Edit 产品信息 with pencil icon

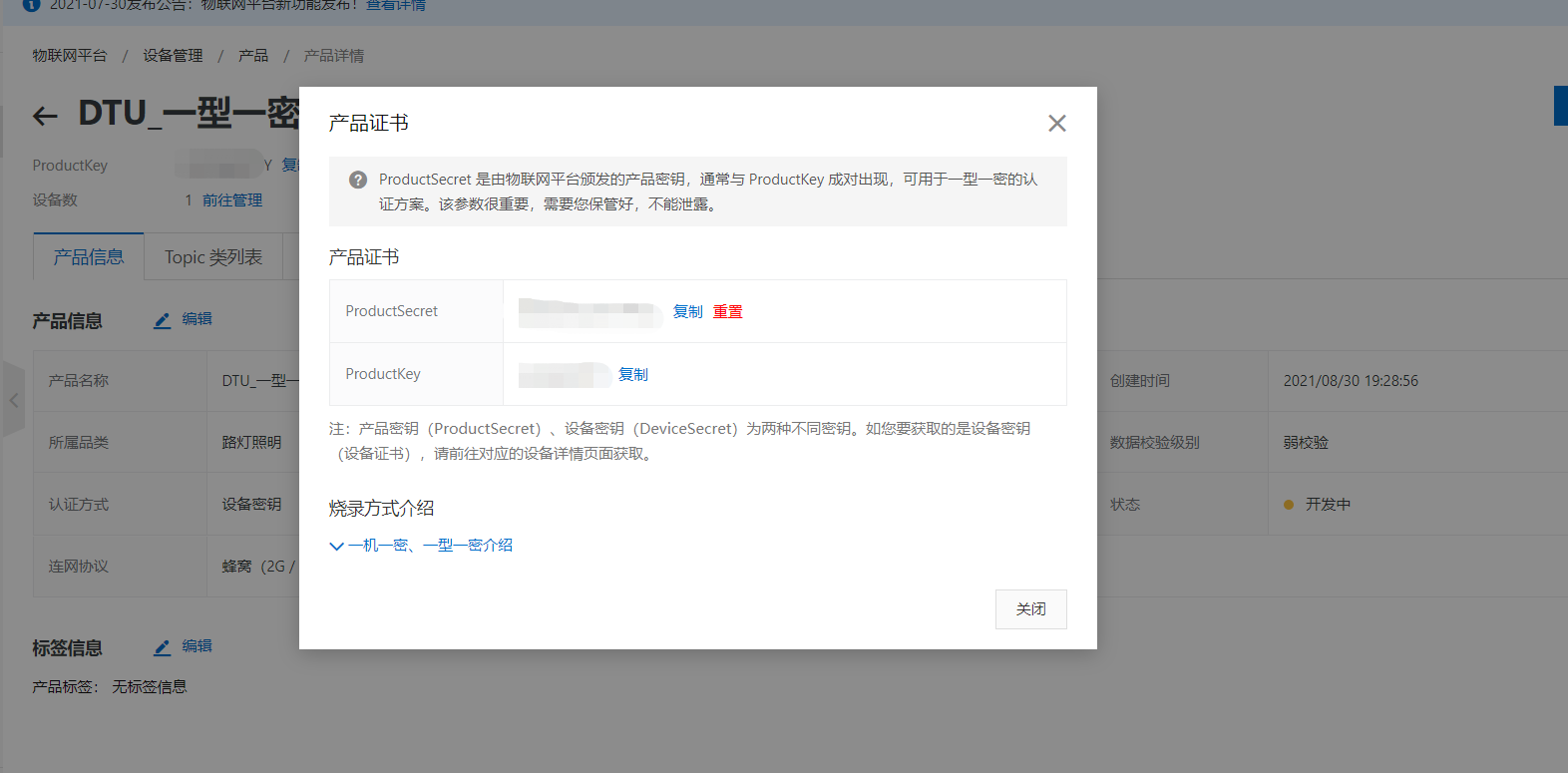(163, 320)
